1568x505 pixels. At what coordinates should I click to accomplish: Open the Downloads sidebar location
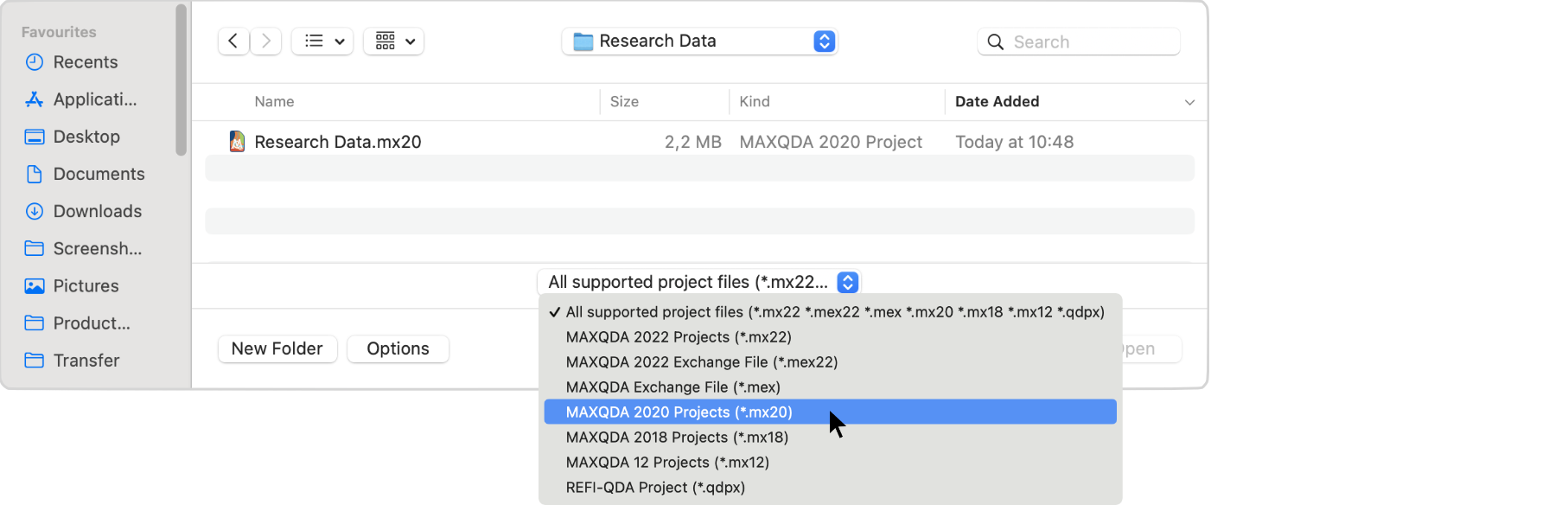coord(97,211)
